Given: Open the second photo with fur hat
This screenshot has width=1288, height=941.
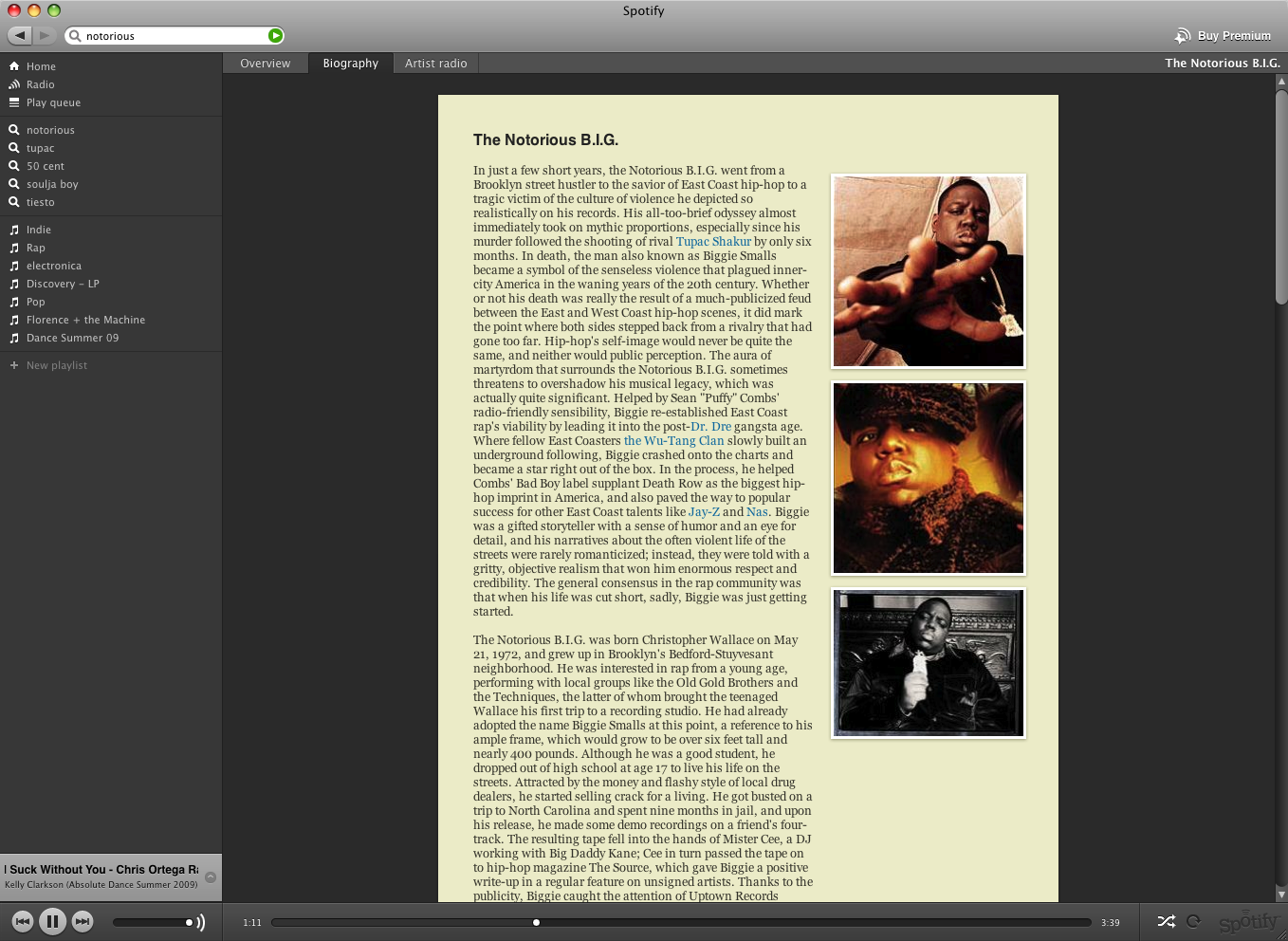Looking at the screenshot, I should (929, 478).
